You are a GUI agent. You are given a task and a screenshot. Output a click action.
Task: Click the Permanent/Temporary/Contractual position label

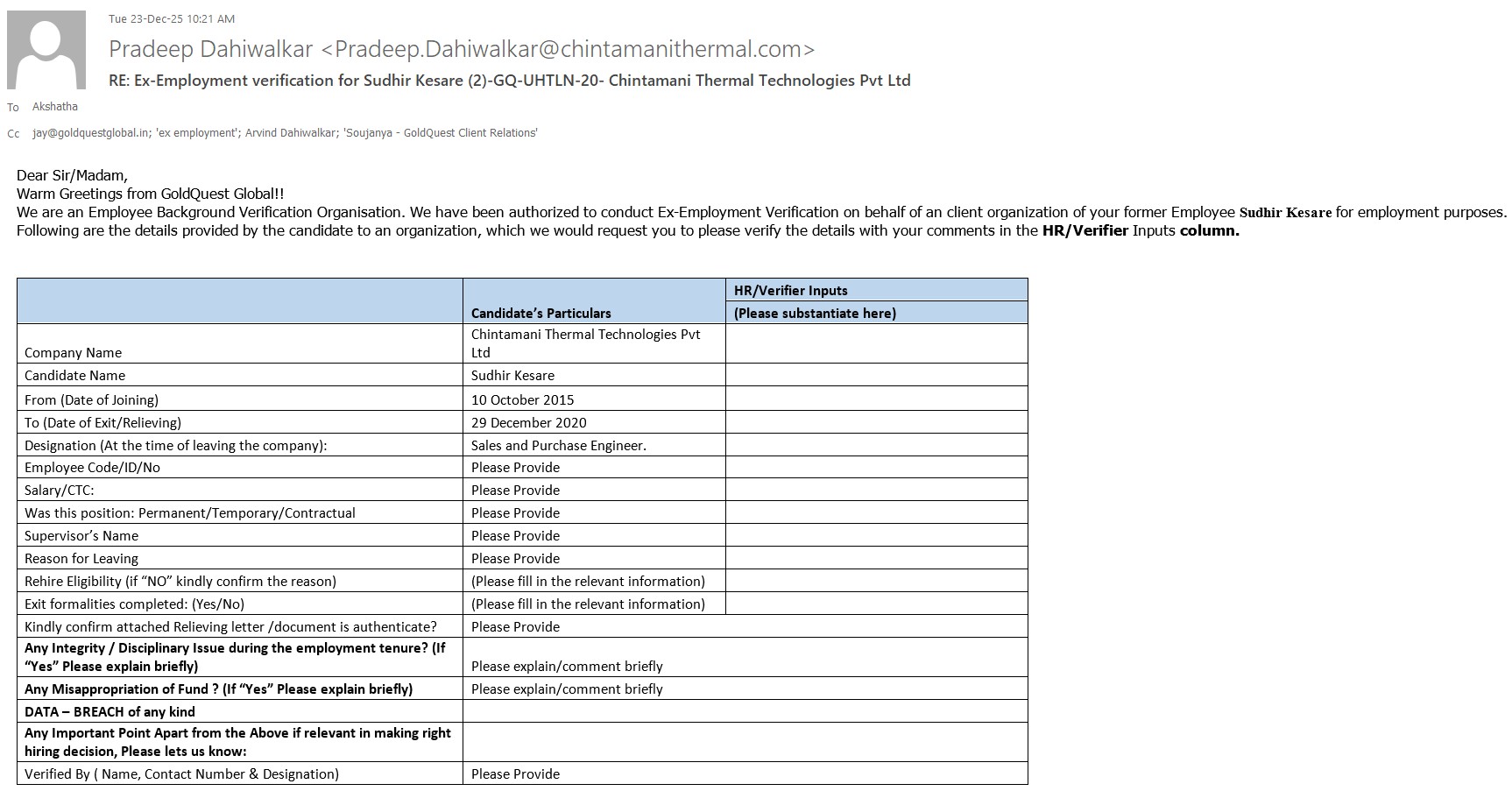click(x=190, y=512)
